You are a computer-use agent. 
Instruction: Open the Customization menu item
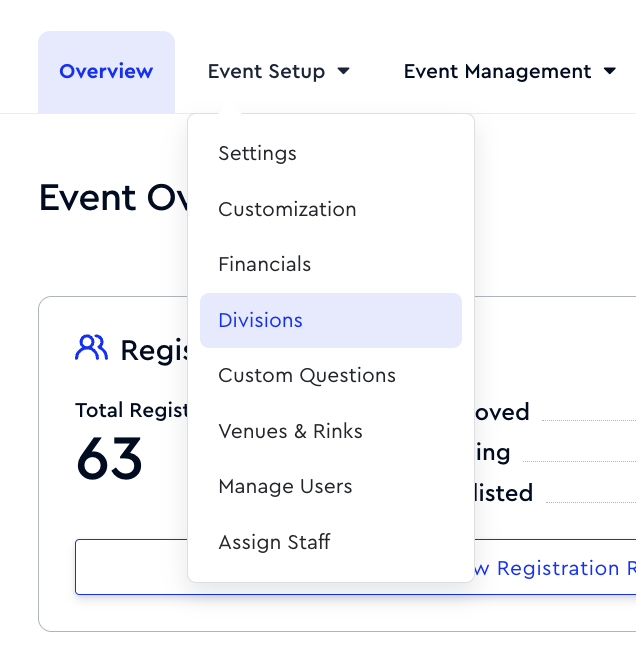coord(331,209)
